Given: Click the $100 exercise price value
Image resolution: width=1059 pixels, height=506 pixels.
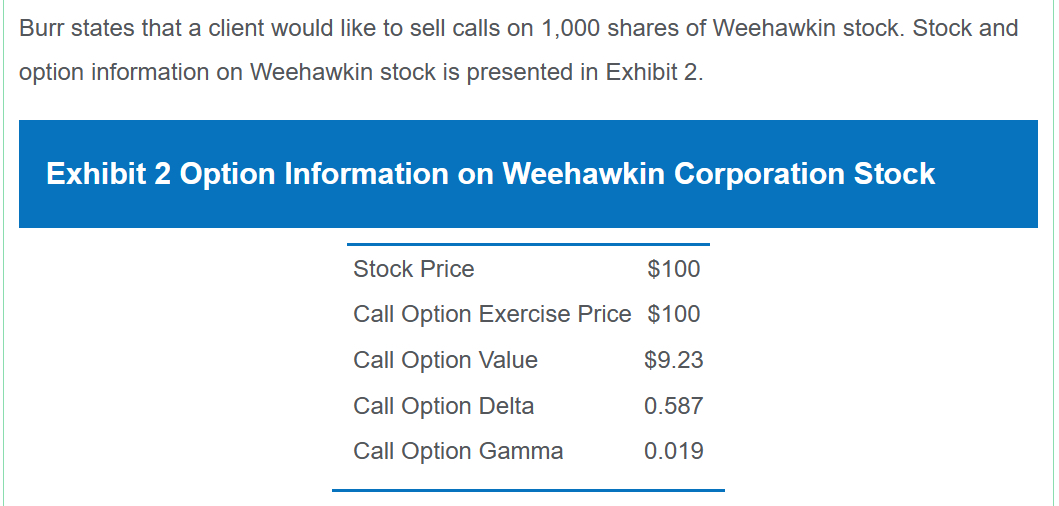Looking at the screenshot, I should 673,314.
